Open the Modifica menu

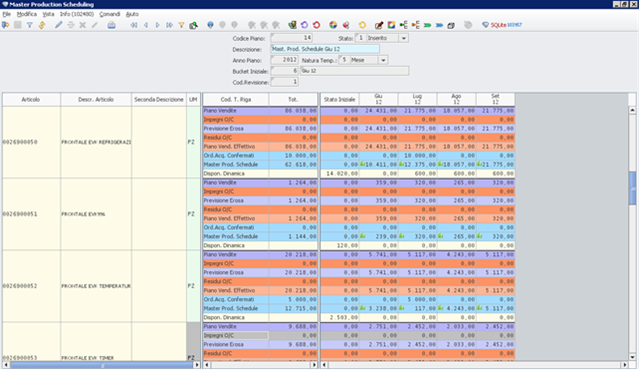pos(27,14)
